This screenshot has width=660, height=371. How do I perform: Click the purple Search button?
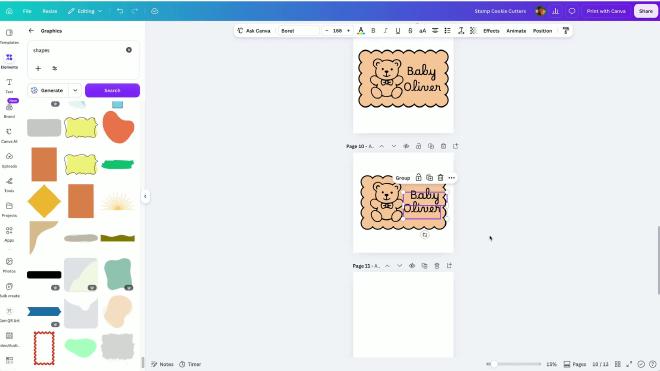click(x=112, y=90)
